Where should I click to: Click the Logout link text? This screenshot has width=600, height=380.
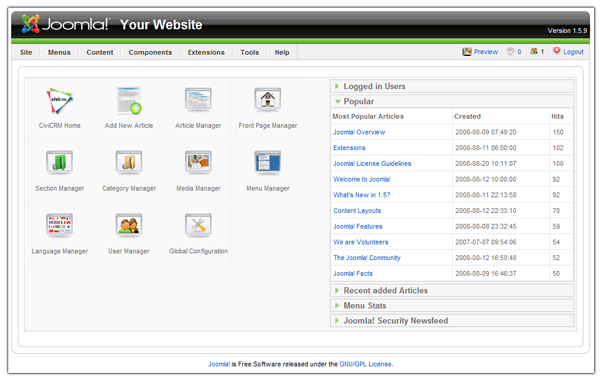573,52
